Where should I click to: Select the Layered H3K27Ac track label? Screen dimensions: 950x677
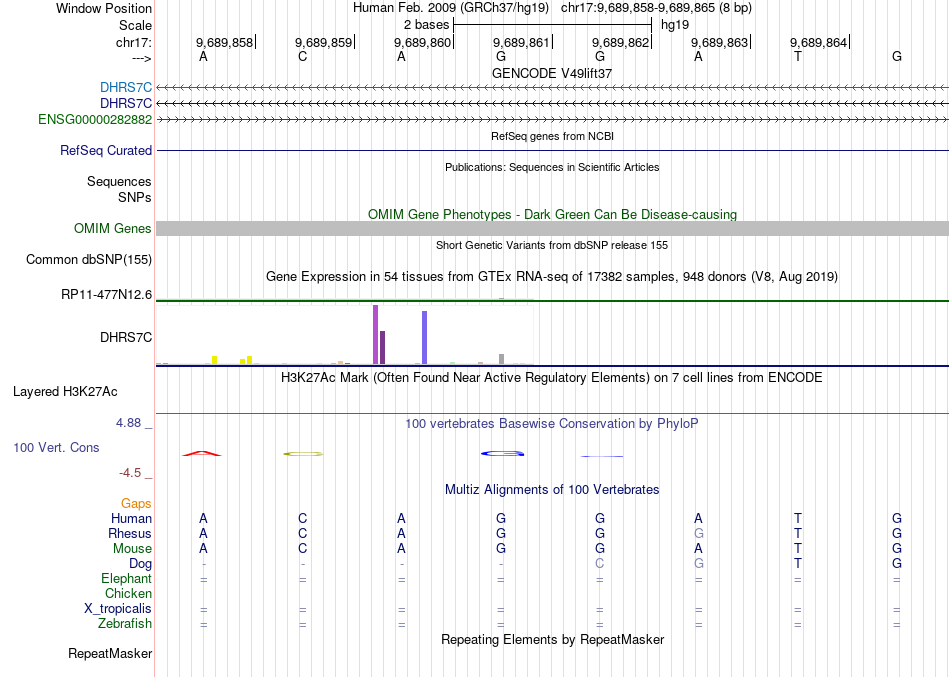65,392
